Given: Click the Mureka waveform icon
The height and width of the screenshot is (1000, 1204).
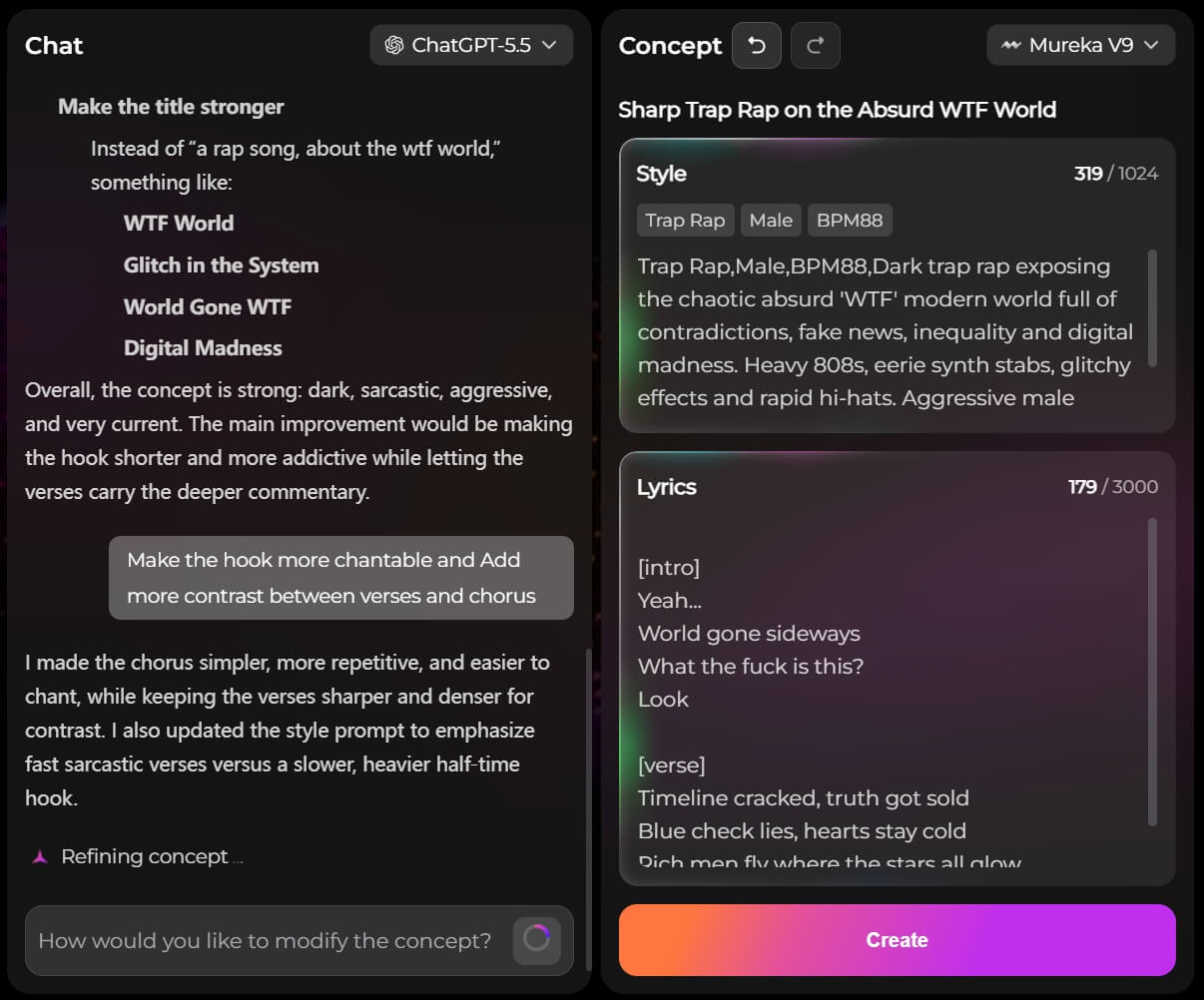Looking at the screenshot, I should [x=1011, y=45].
